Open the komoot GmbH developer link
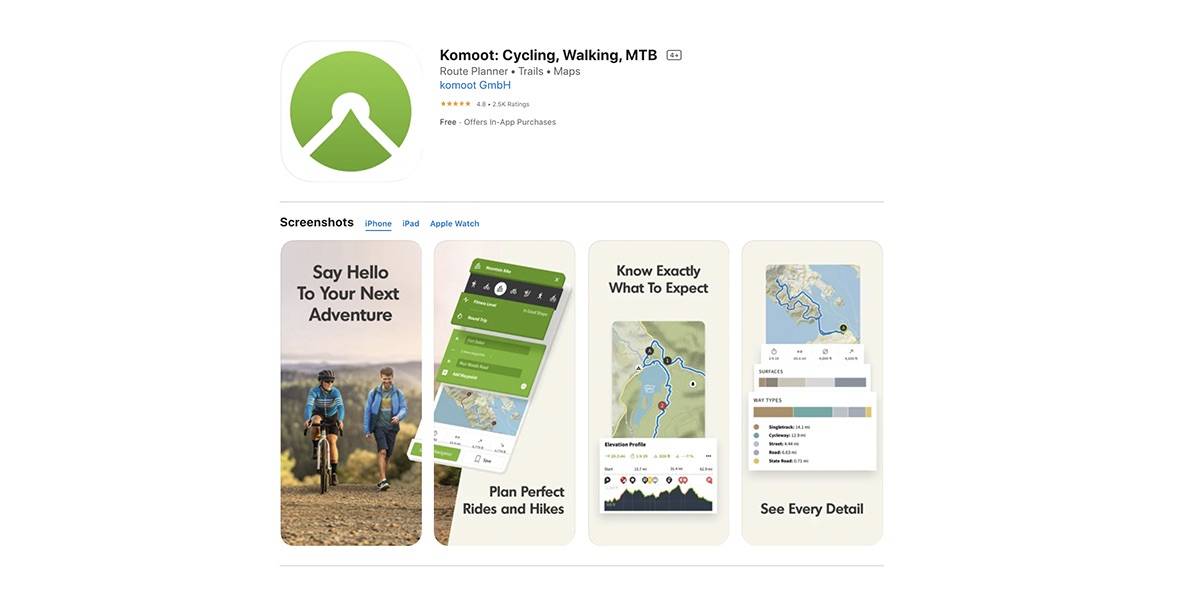The image size is (1200, 600). point(475,85)
